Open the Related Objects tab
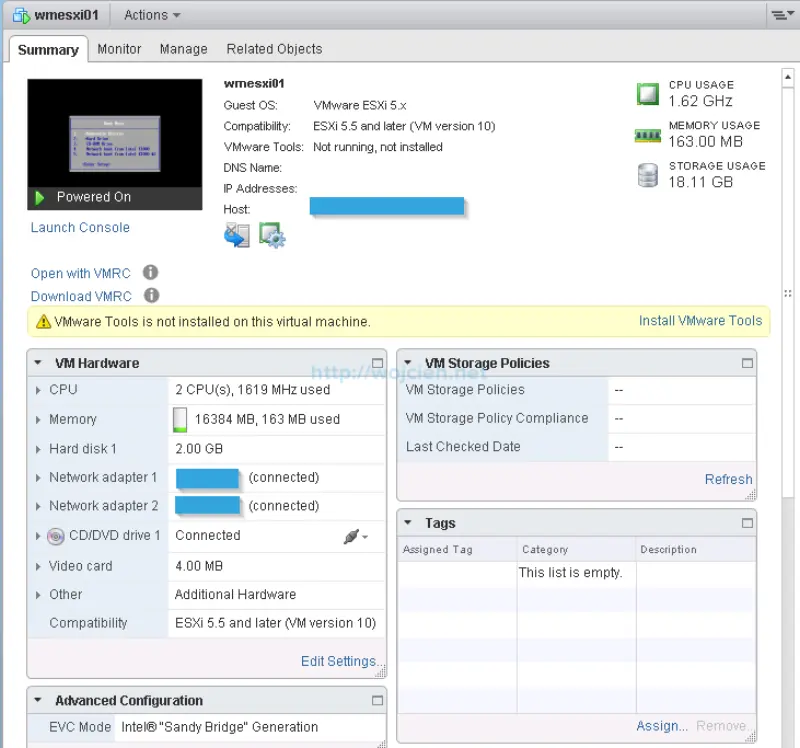Image resolution: width=800 pixels, height=748 pixels. [273, 48]
